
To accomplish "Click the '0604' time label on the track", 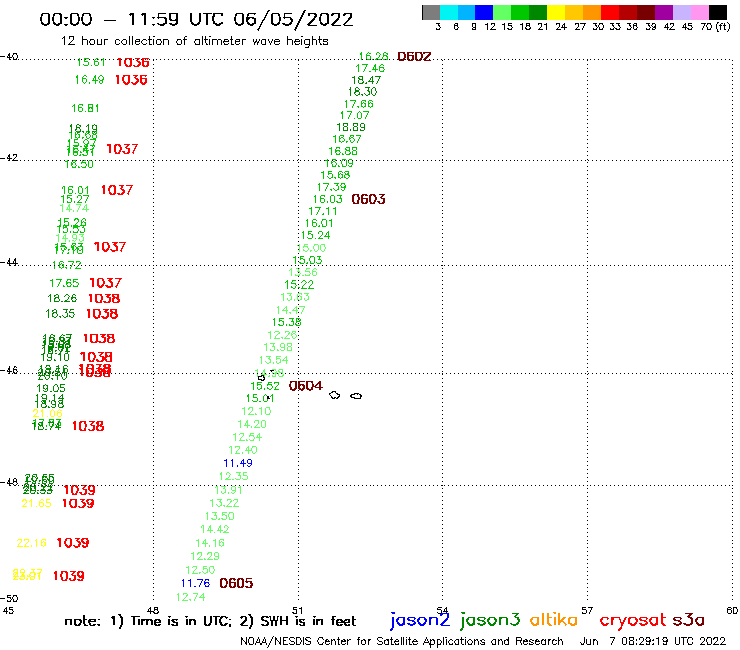I will point(306,386).
